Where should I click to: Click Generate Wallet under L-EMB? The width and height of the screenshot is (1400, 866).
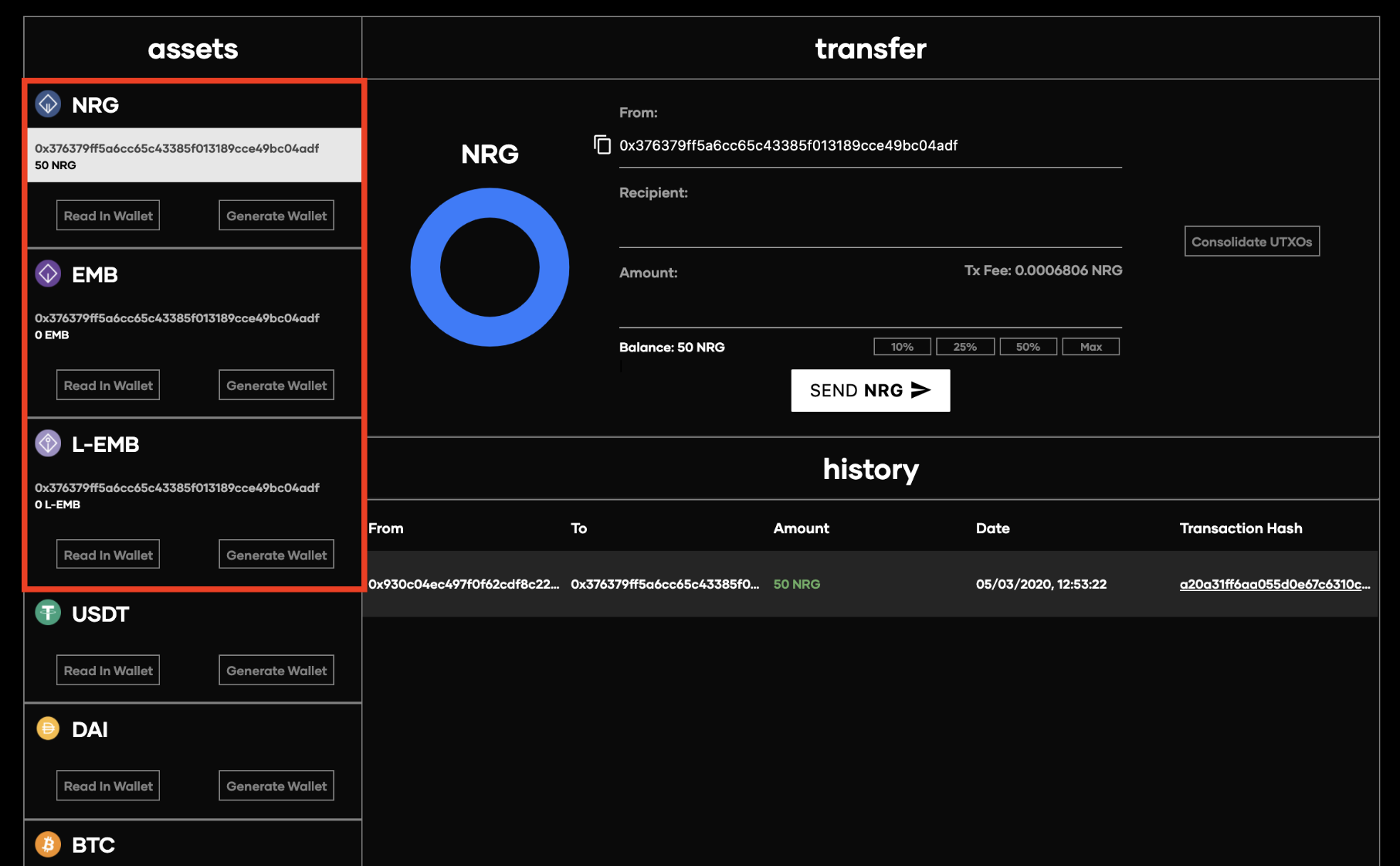tap(276, 555)
